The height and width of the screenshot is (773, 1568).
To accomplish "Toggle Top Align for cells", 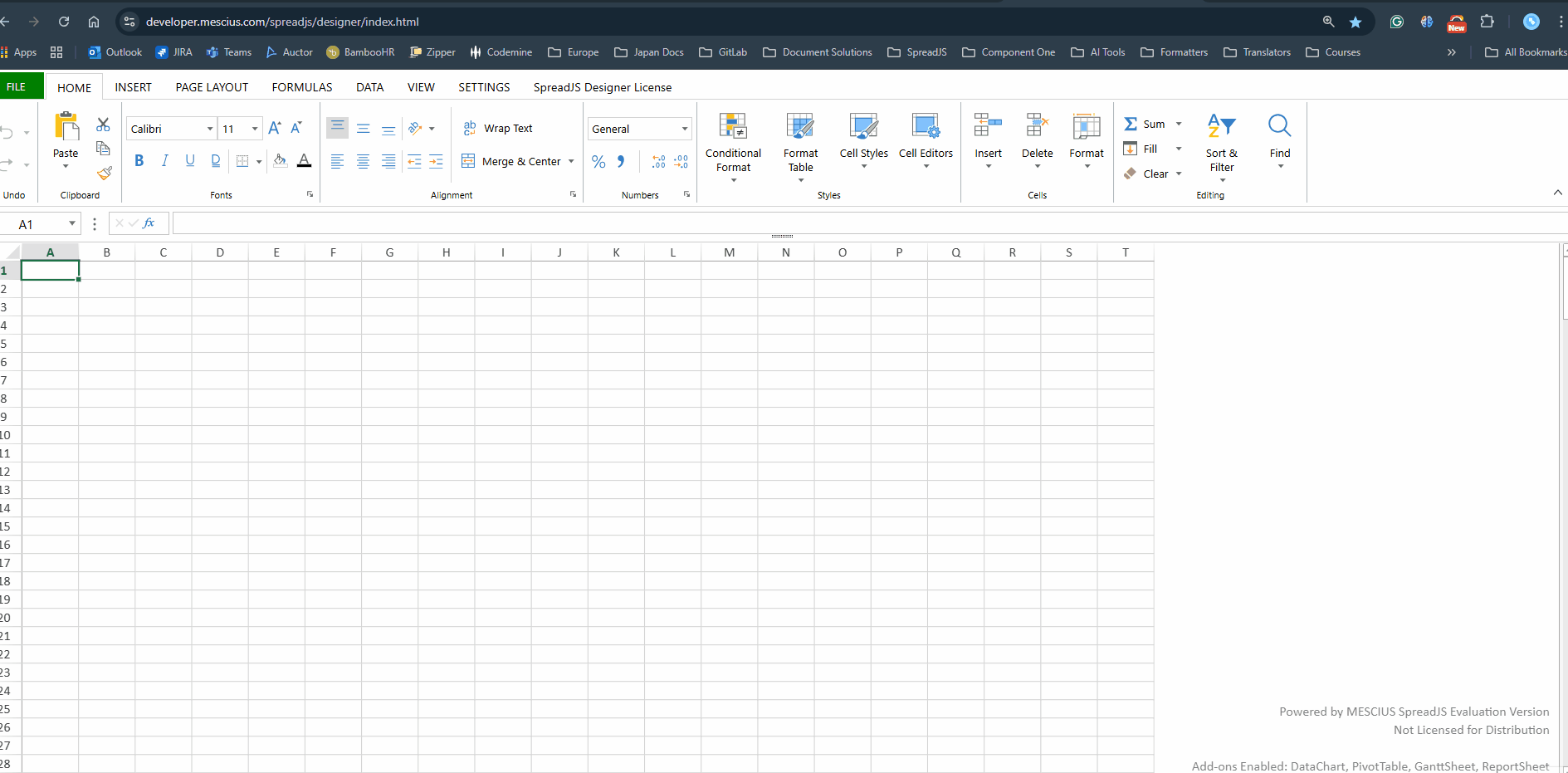I will click(337, 128).
